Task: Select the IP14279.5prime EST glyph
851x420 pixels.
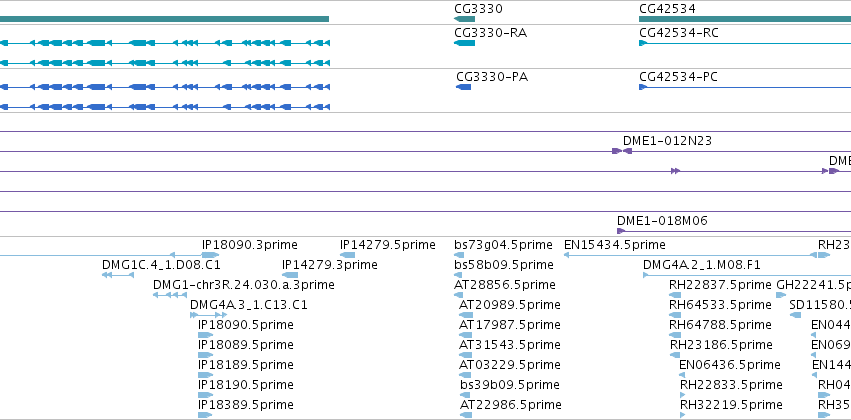Action: coord(347,255)
